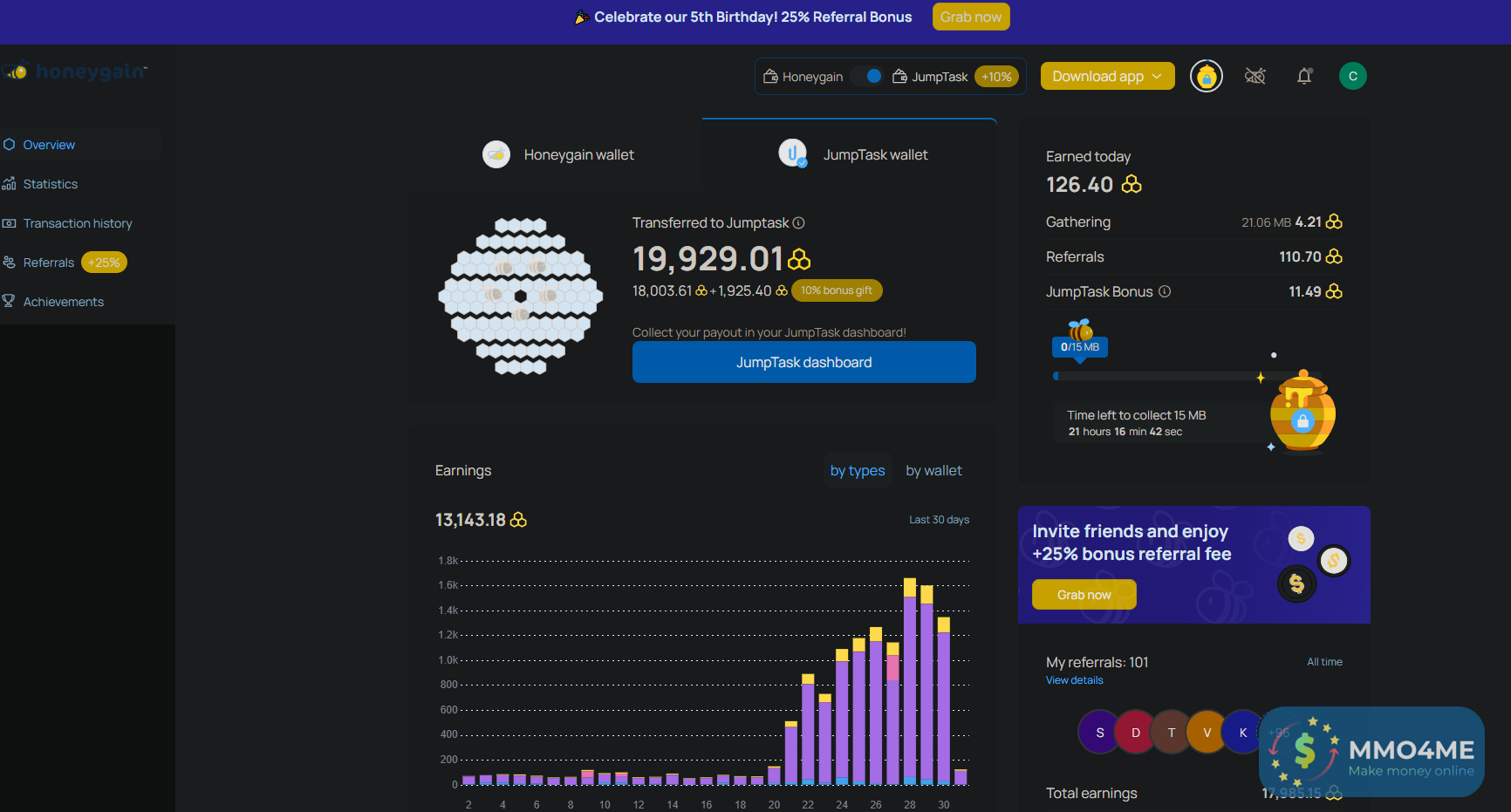Screen dimensions: 1511x812
Task: Open the notifications bell
Action: tap(1304, 76)
